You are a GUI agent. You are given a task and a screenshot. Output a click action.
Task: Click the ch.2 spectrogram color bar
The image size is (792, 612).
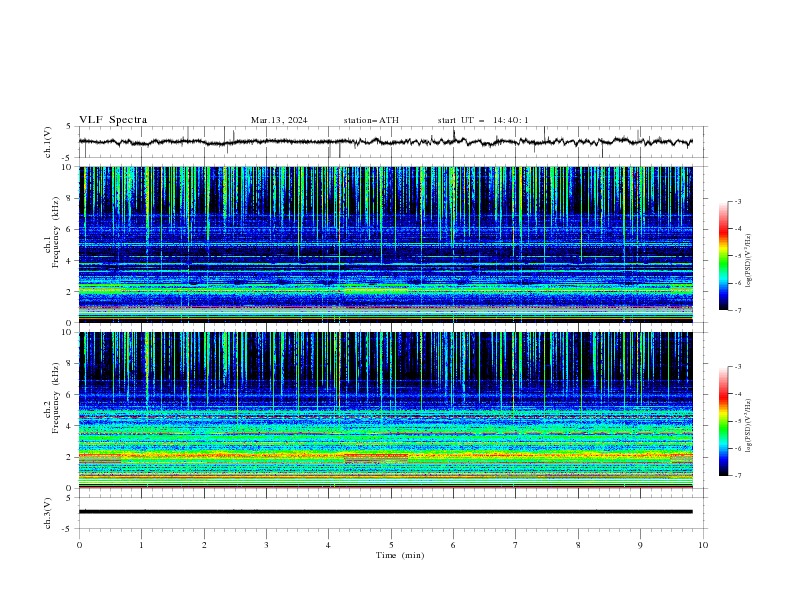(724, 421)
